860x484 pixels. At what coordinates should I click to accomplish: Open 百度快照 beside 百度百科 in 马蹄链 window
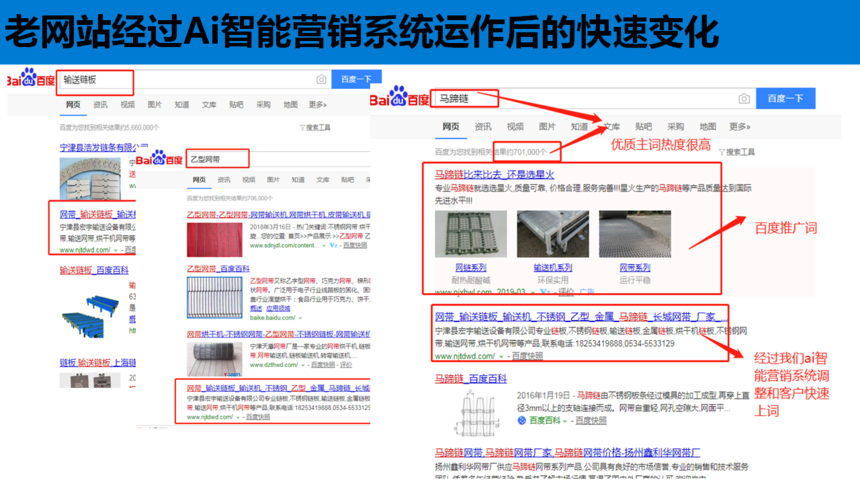pos(591,420)
